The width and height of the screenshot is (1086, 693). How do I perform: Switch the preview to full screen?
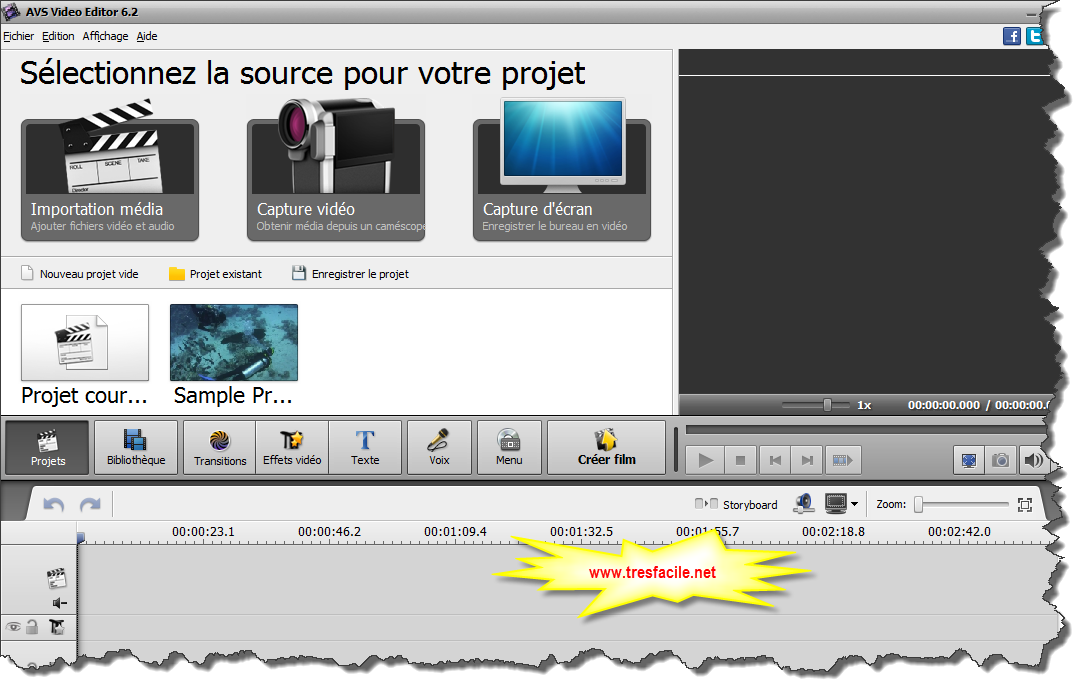click(969, 460)
